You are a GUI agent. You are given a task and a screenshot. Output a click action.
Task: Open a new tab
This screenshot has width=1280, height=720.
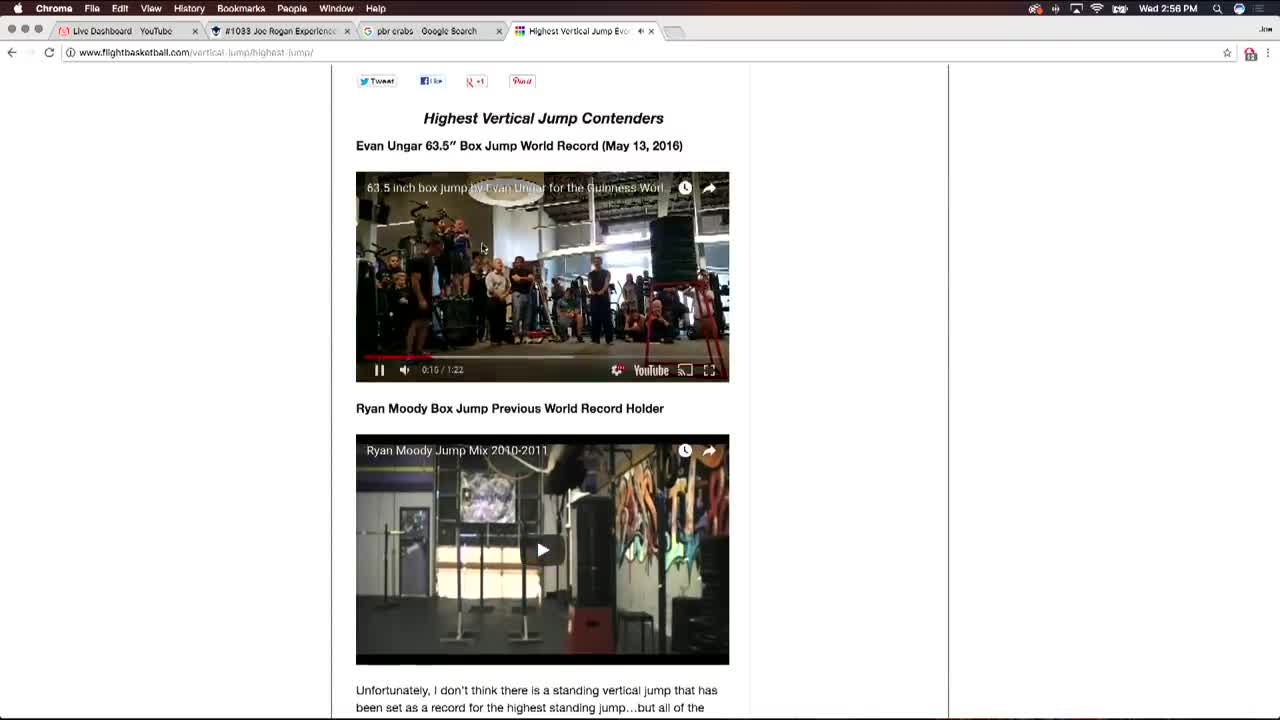(x=674, y=32)
